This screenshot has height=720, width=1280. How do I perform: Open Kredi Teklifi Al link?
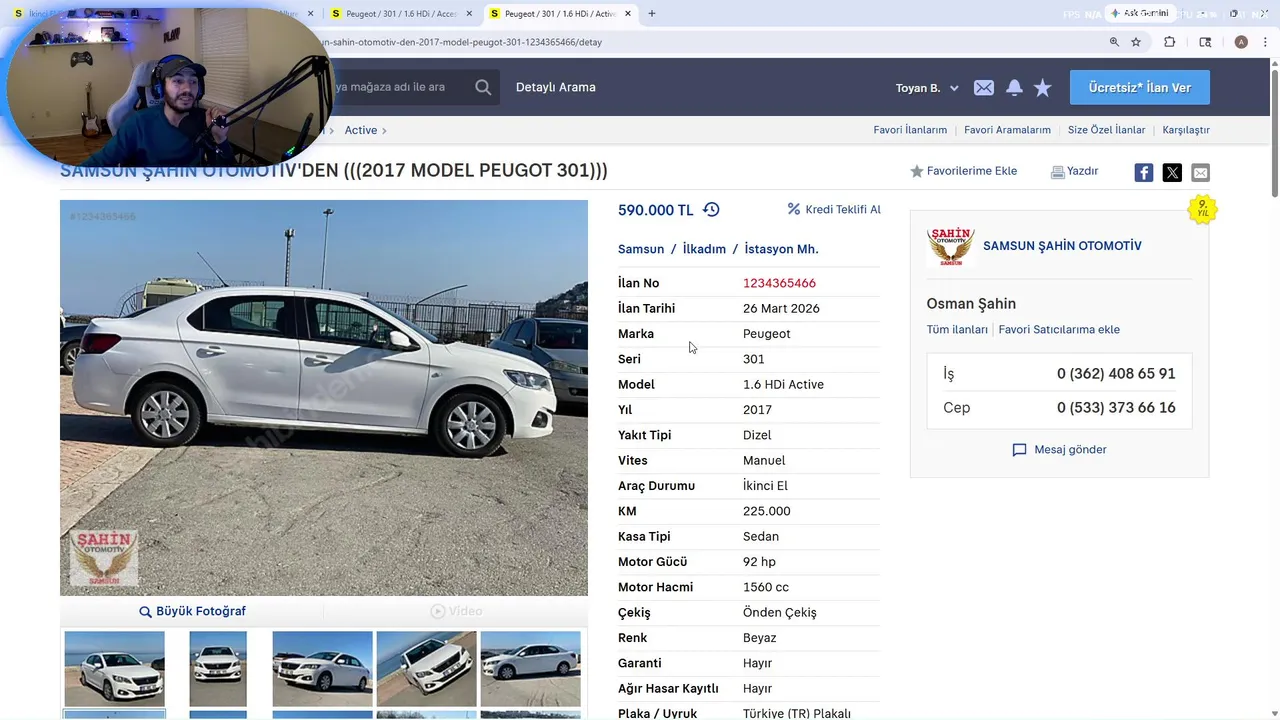point(834,210)
